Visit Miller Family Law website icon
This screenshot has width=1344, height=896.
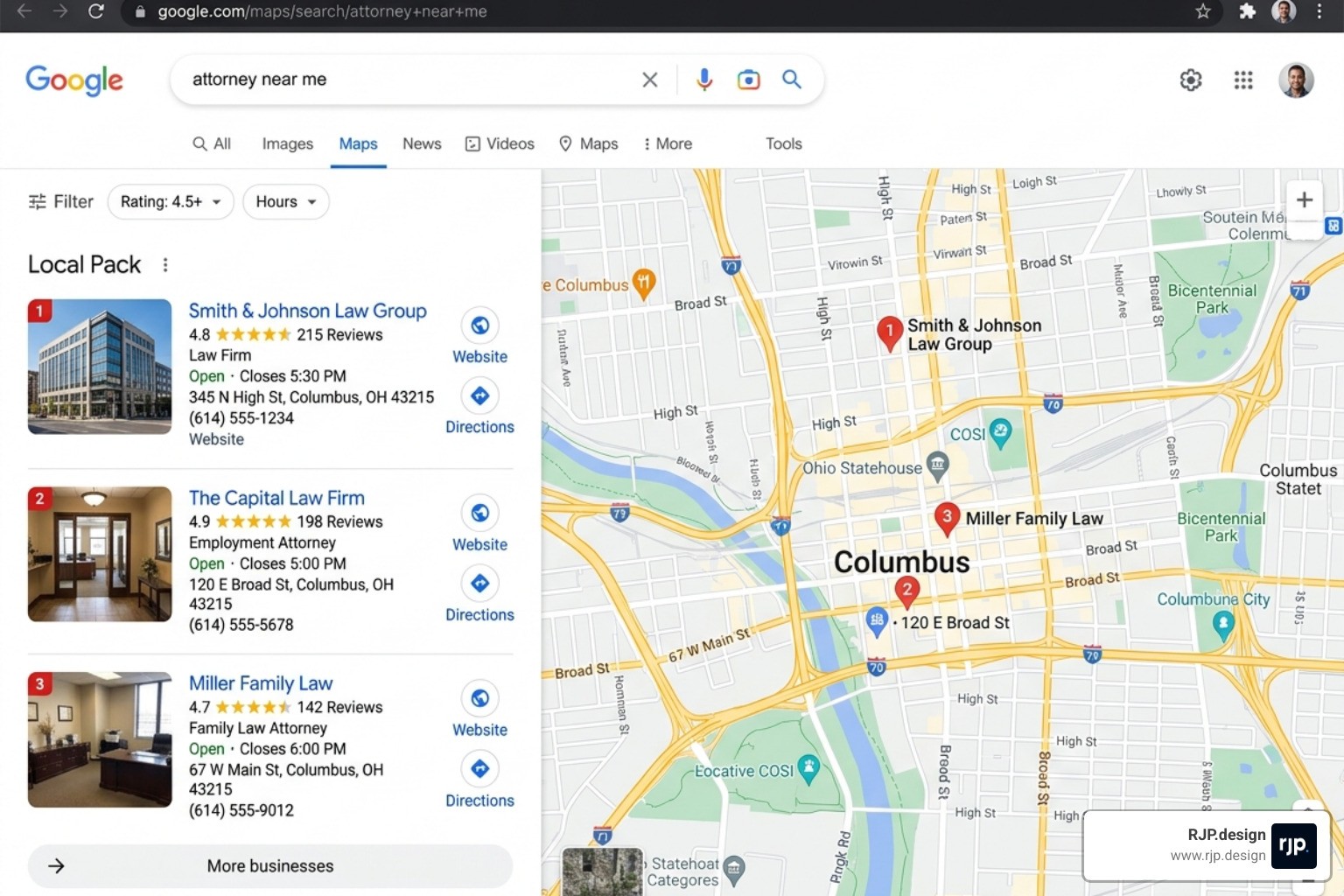point(479,698)
